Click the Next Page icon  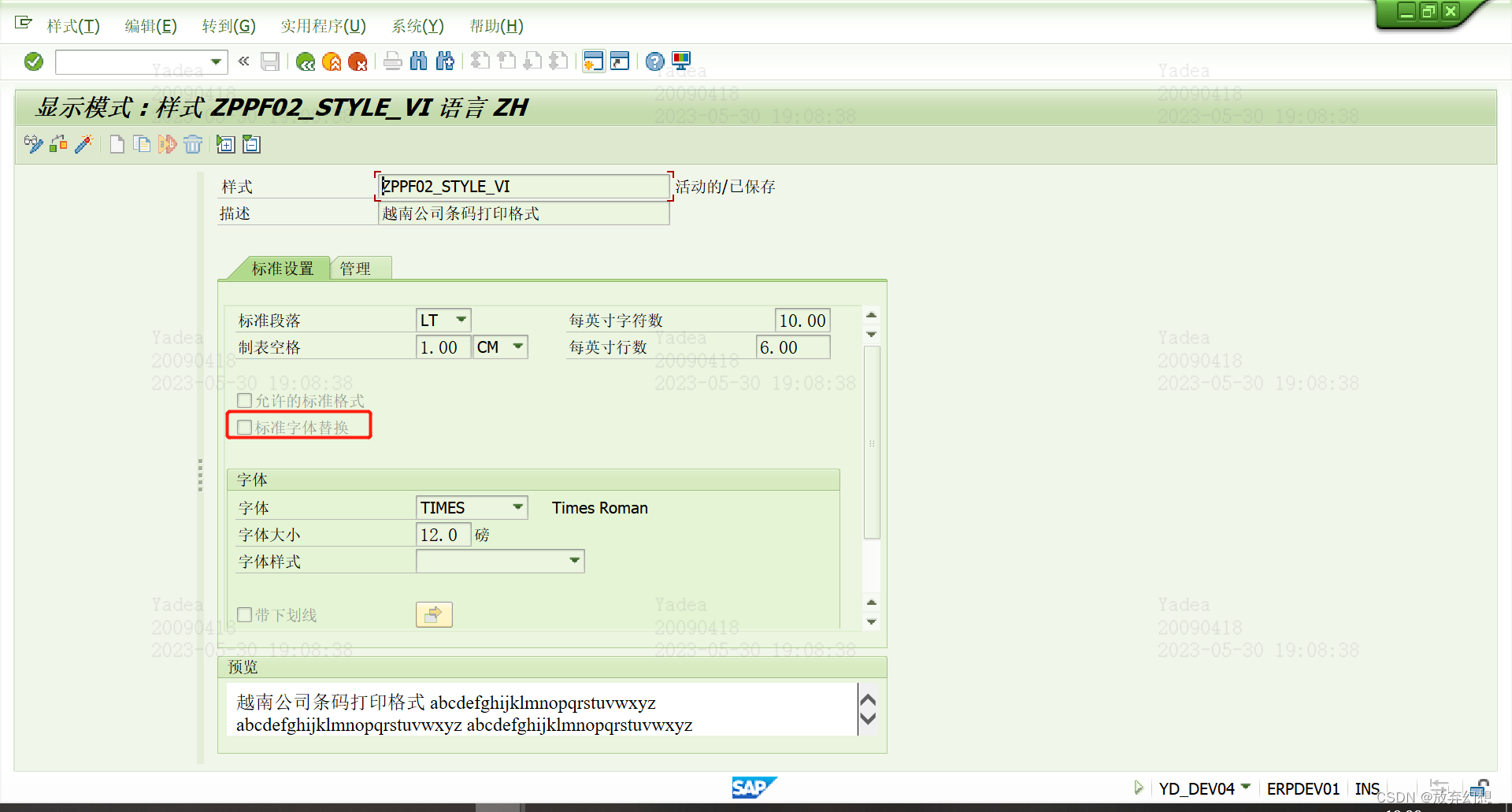click(x=532, y=61)
